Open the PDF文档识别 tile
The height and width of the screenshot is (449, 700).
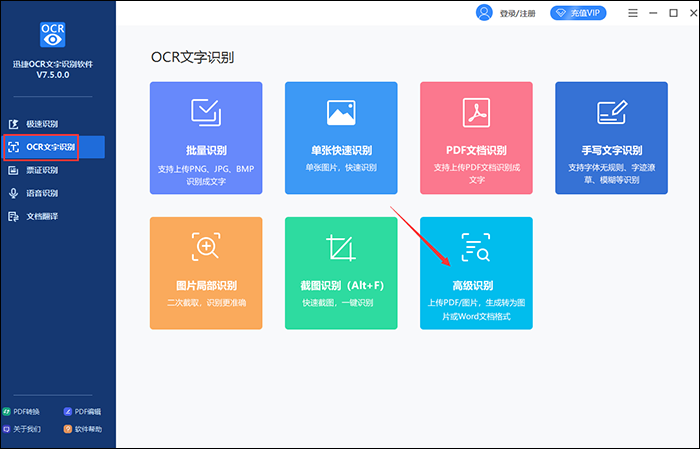(476, 138)
